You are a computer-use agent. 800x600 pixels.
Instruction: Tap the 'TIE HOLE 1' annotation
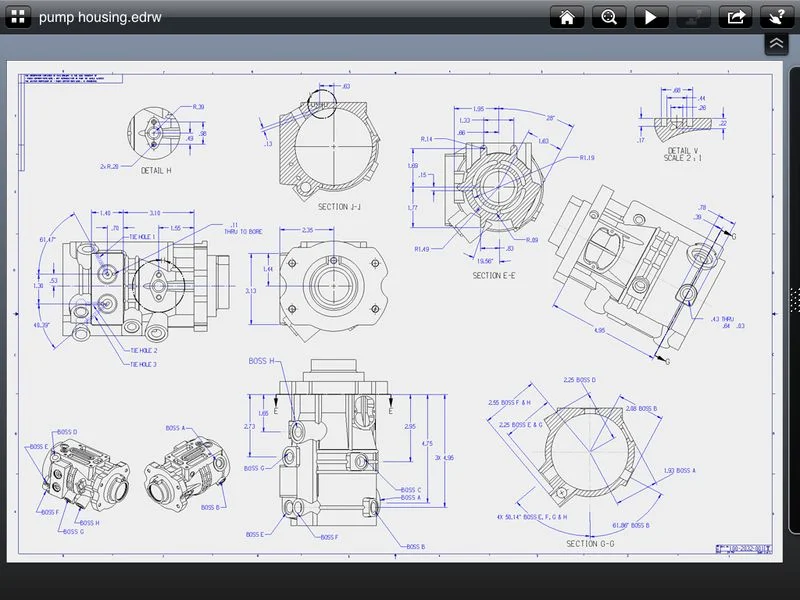142,237
